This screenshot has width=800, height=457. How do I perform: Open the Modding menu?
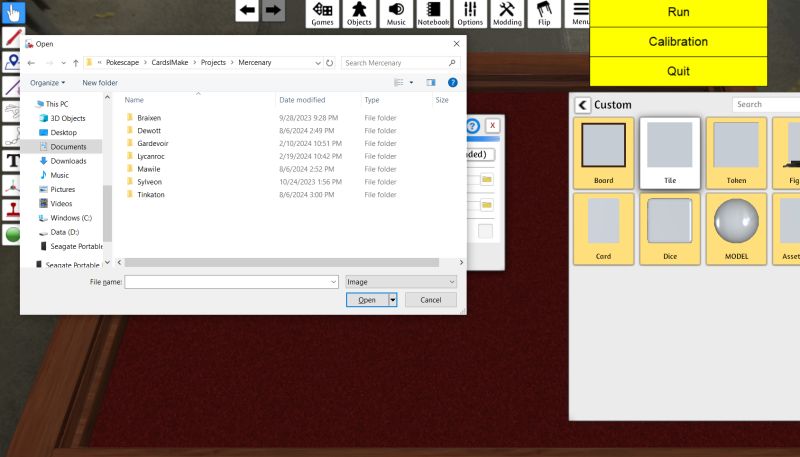507,14
